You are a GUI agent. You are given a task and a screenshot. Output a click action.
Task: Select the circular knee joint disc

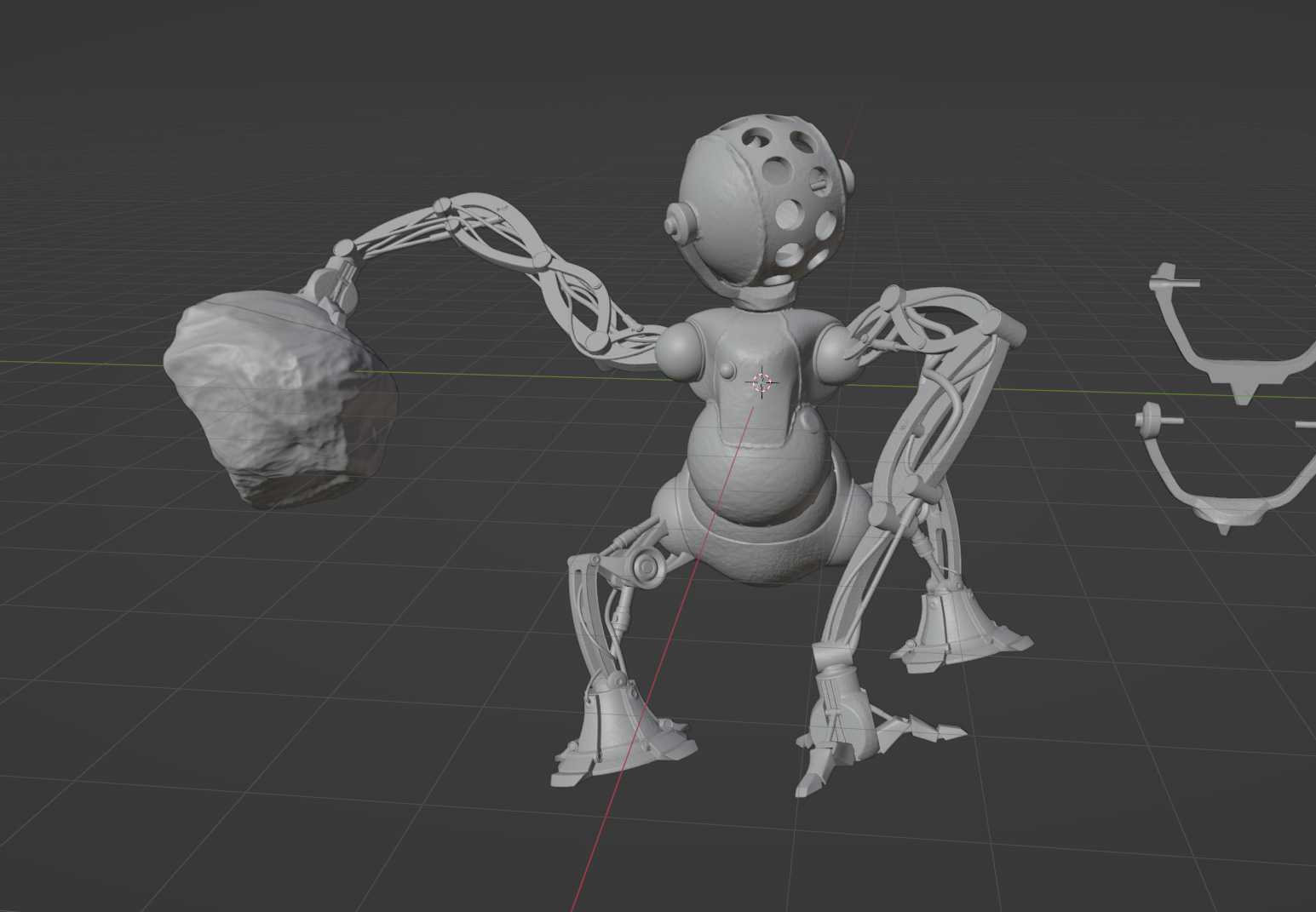(x=647, y=566)
